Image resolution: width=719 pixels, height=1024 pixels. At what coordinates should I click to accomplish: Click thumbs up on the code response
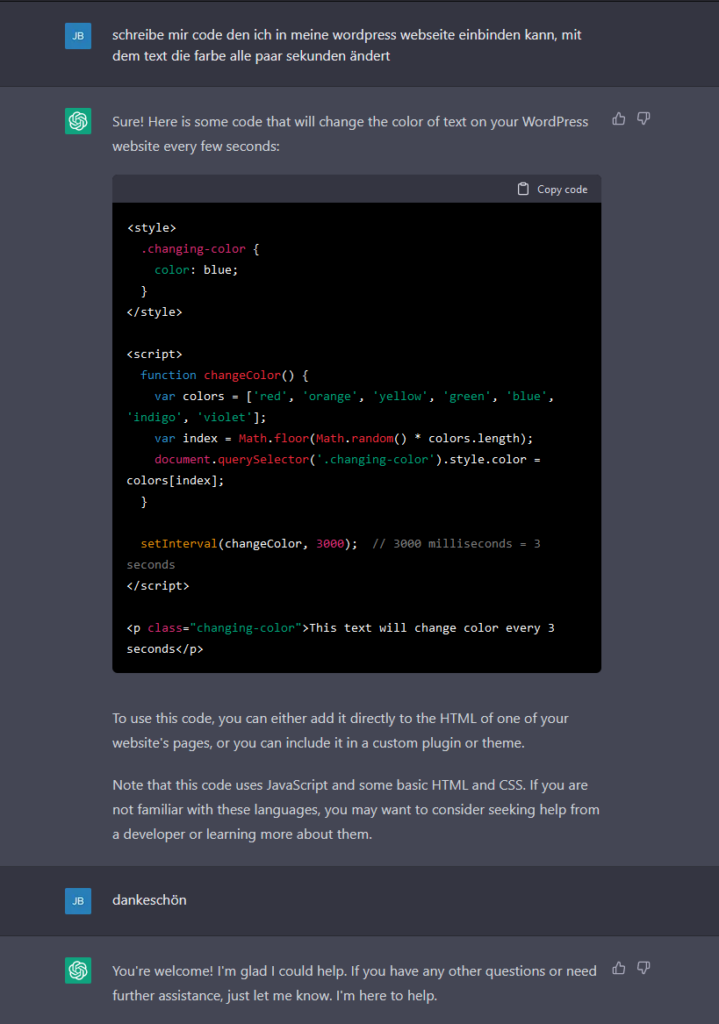pyautogui.click(x=618, y=119)
